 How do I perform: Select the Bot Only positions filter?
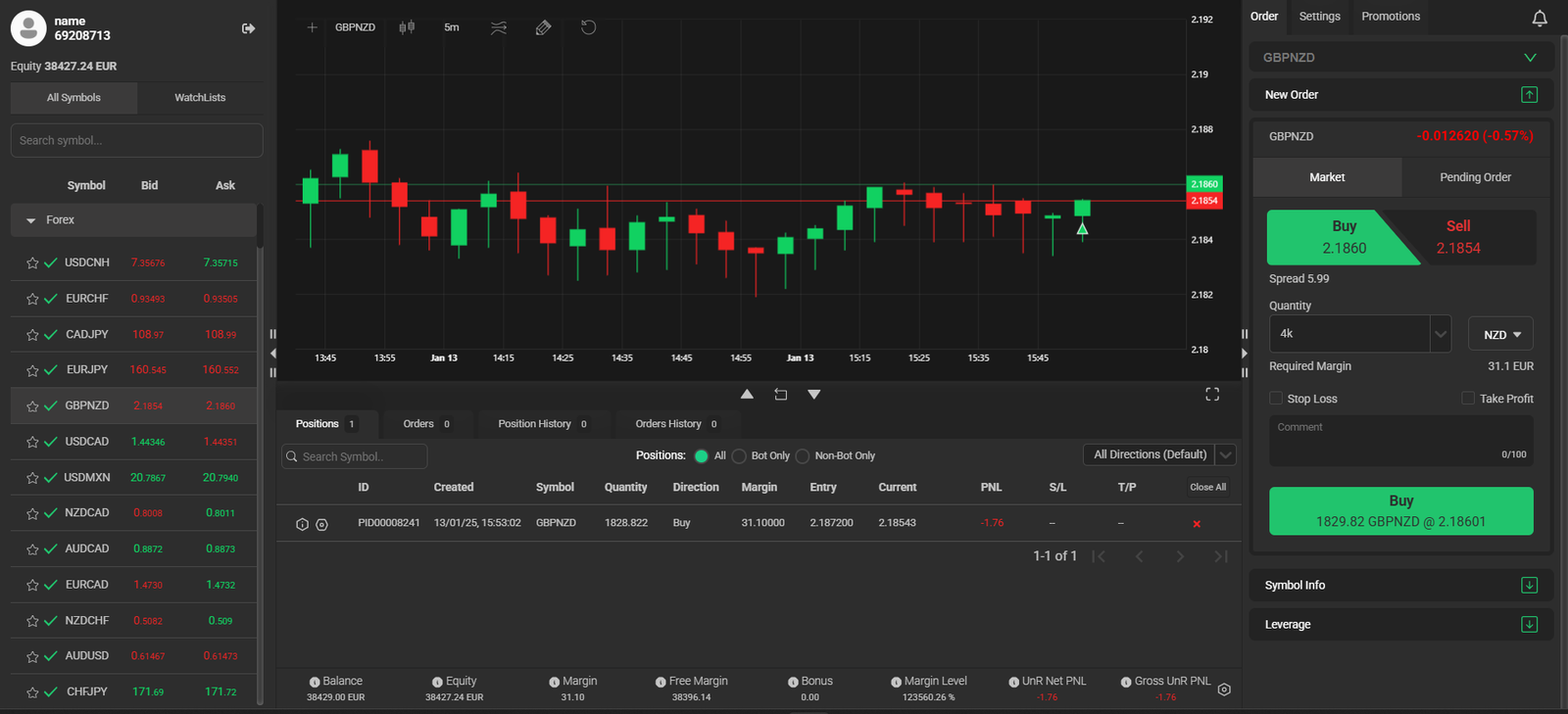point(740,455)
